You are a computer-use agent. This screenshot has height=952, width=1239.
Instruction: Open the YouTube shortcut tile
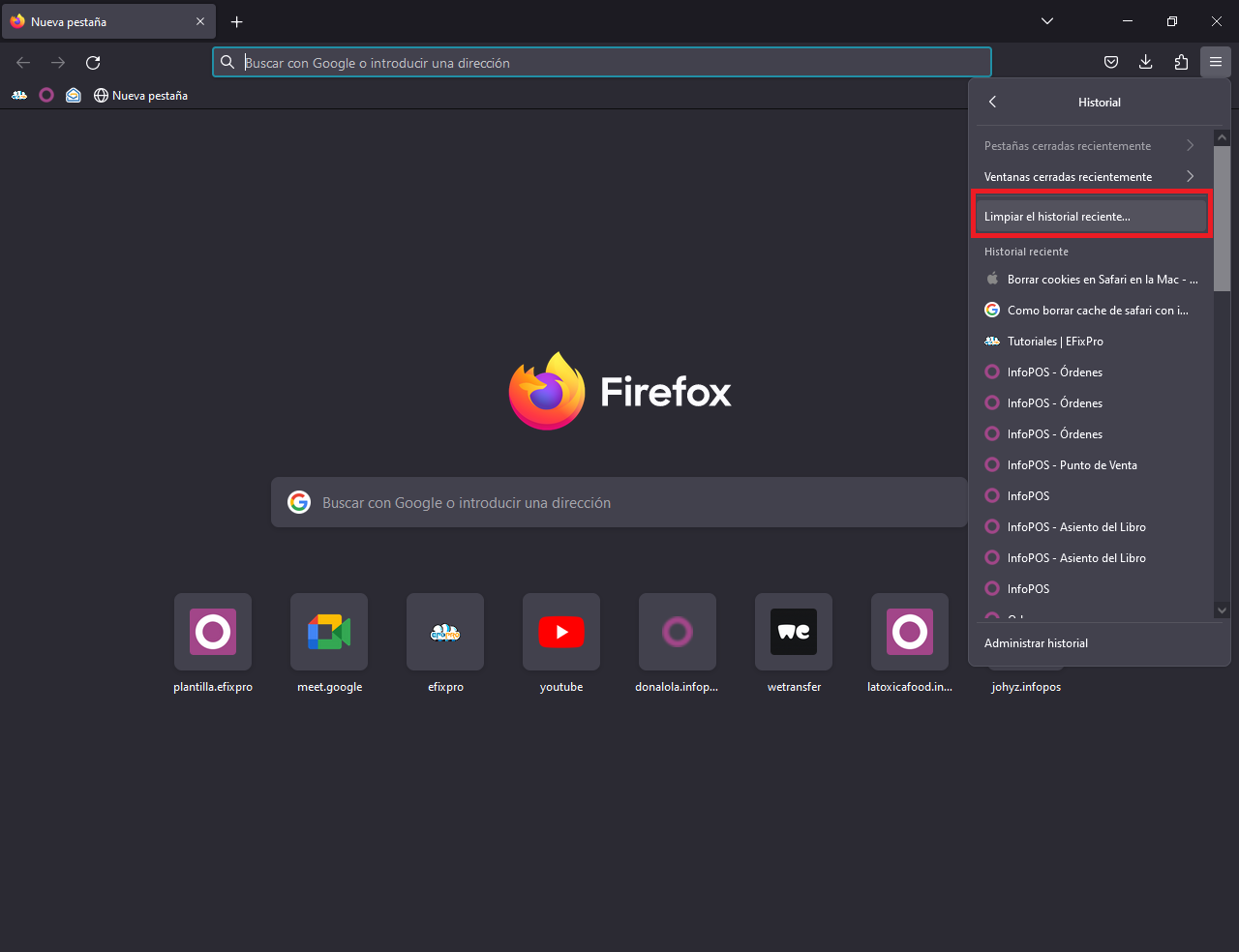pyautogui.click(x=561, y=633)
